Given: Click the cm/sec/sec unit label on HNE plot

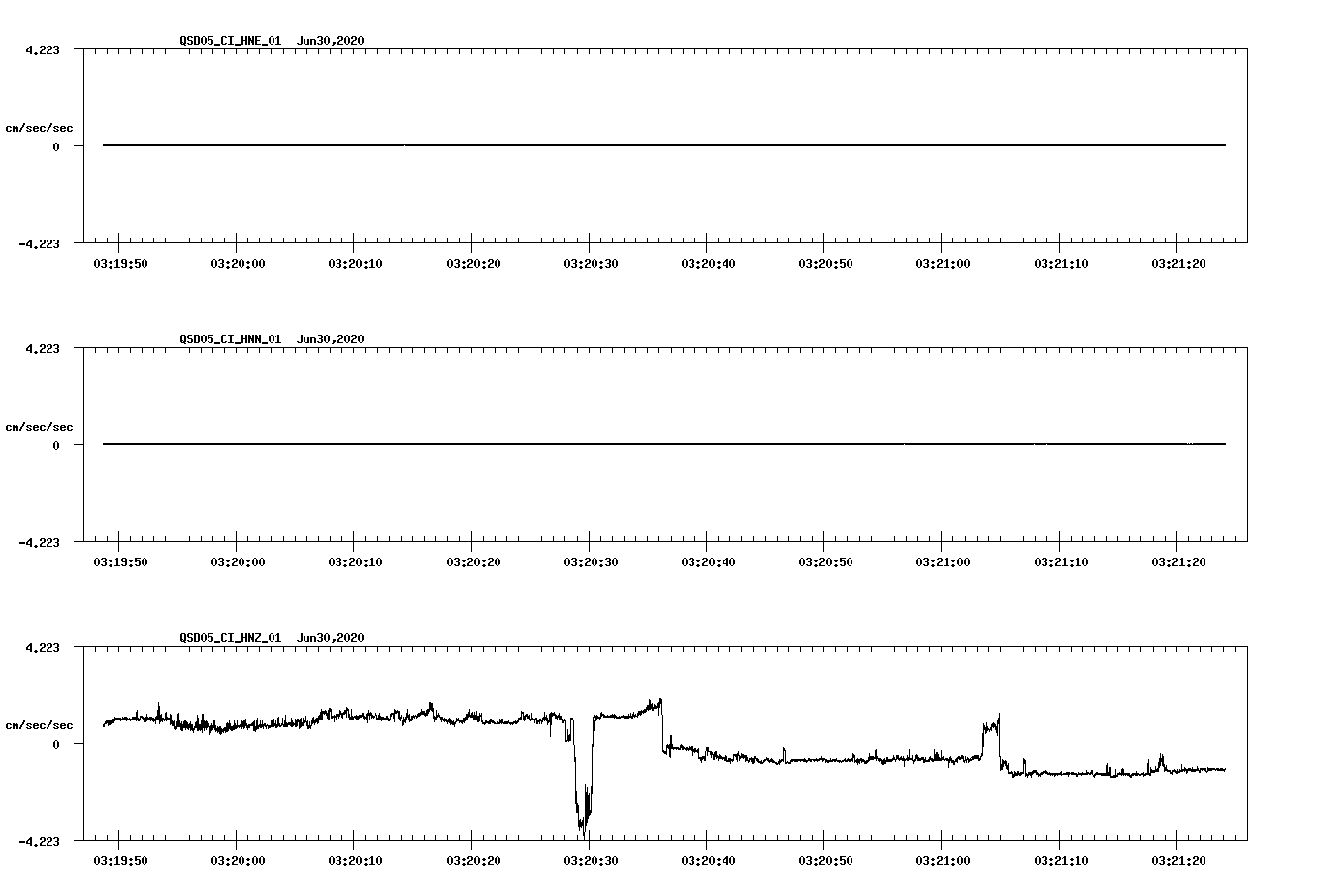Looking at the screenshot, I should point(39,128).
